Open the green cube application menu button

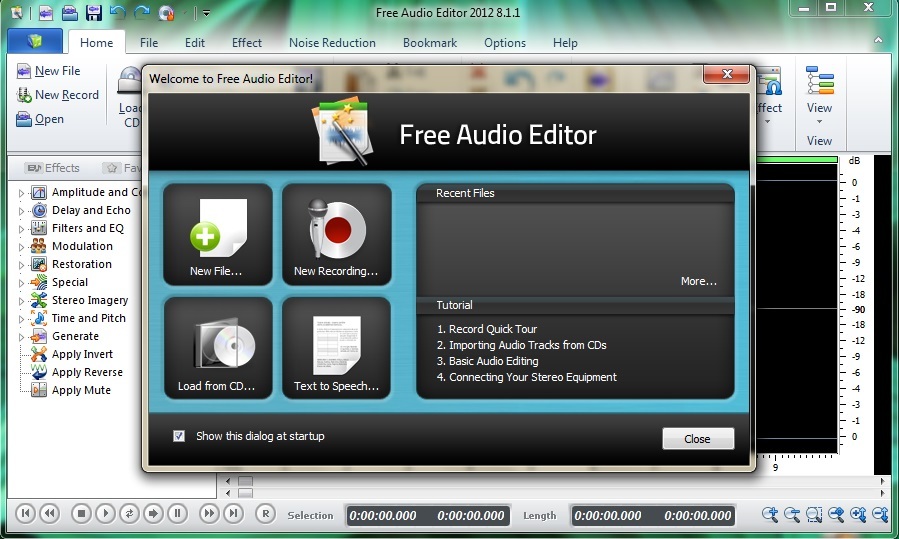click(x=35, y=41)
